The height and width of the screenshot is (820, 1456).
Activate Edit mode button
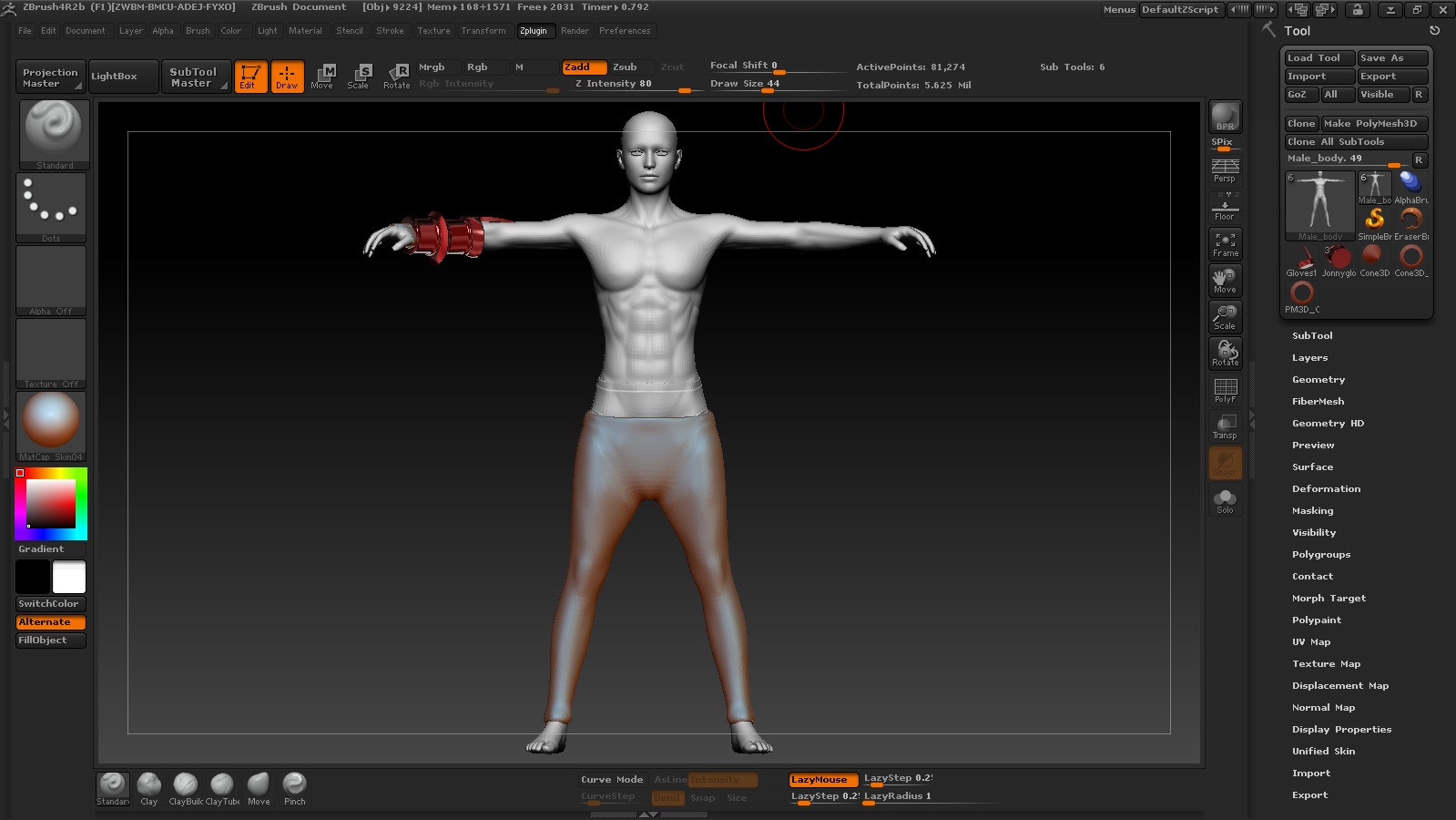click(x=250, y=77)
